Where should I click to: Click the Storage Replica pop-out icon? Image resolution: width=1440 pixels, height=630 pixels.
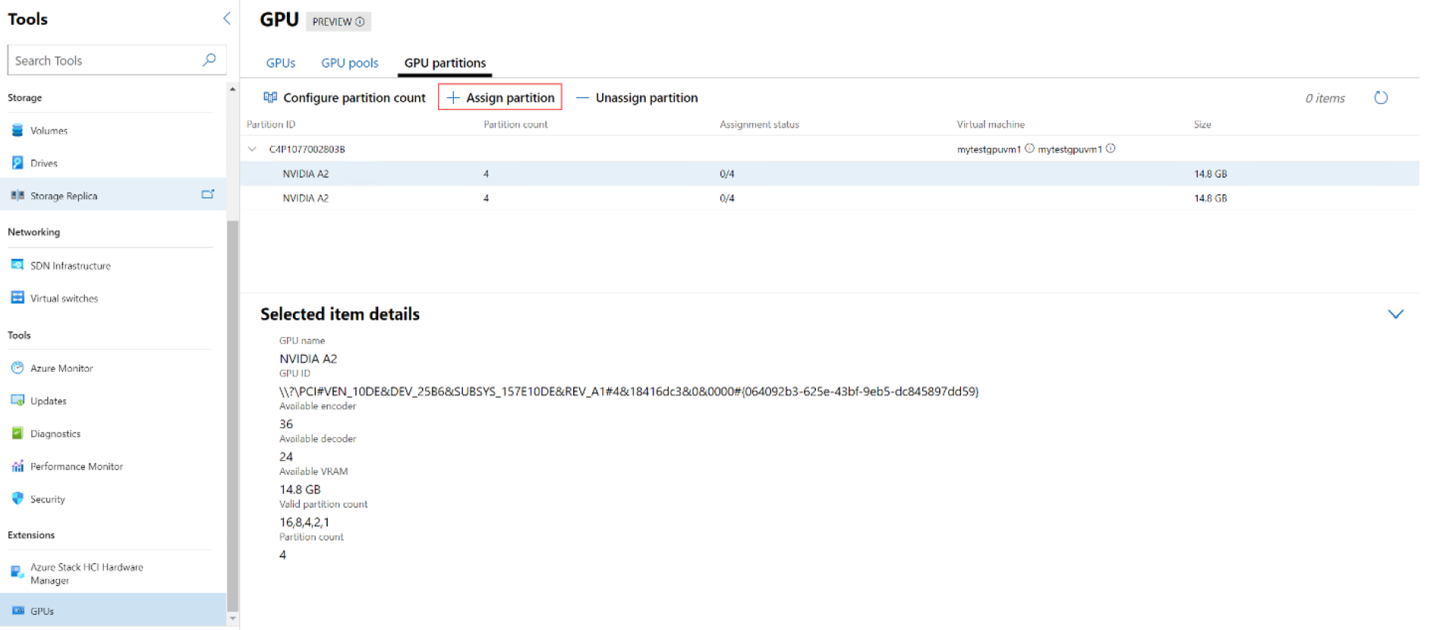(208, 195)
